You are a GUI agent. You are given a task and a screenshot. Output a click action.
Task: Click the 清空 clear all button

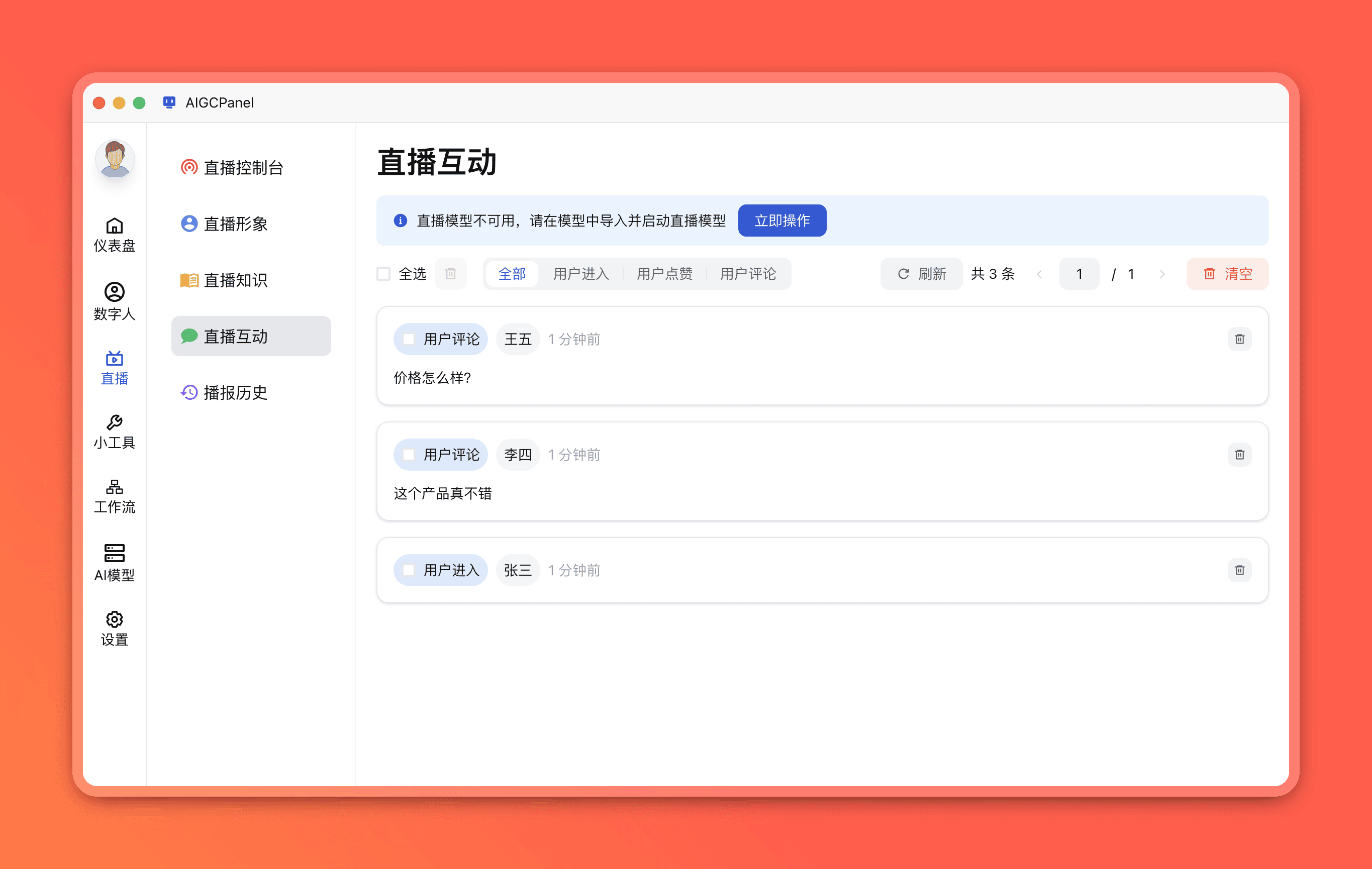1228,274
